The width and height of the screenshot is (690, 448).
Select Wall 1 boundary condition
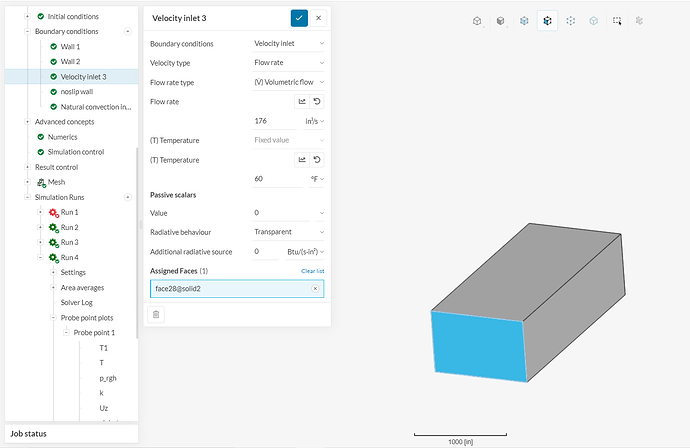click(x=70, y=46)
